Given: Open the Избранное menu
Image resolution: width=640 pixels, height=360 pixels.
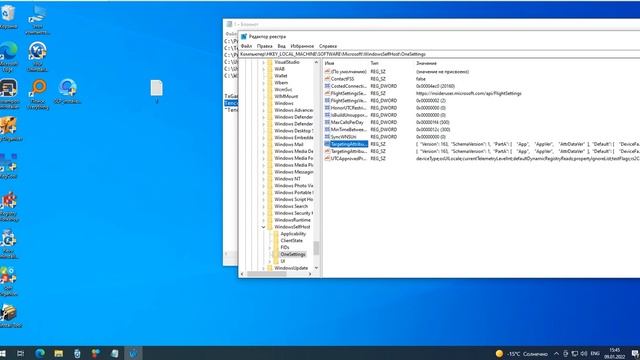Looking at the screenshot, I should [x=302, y=46].
